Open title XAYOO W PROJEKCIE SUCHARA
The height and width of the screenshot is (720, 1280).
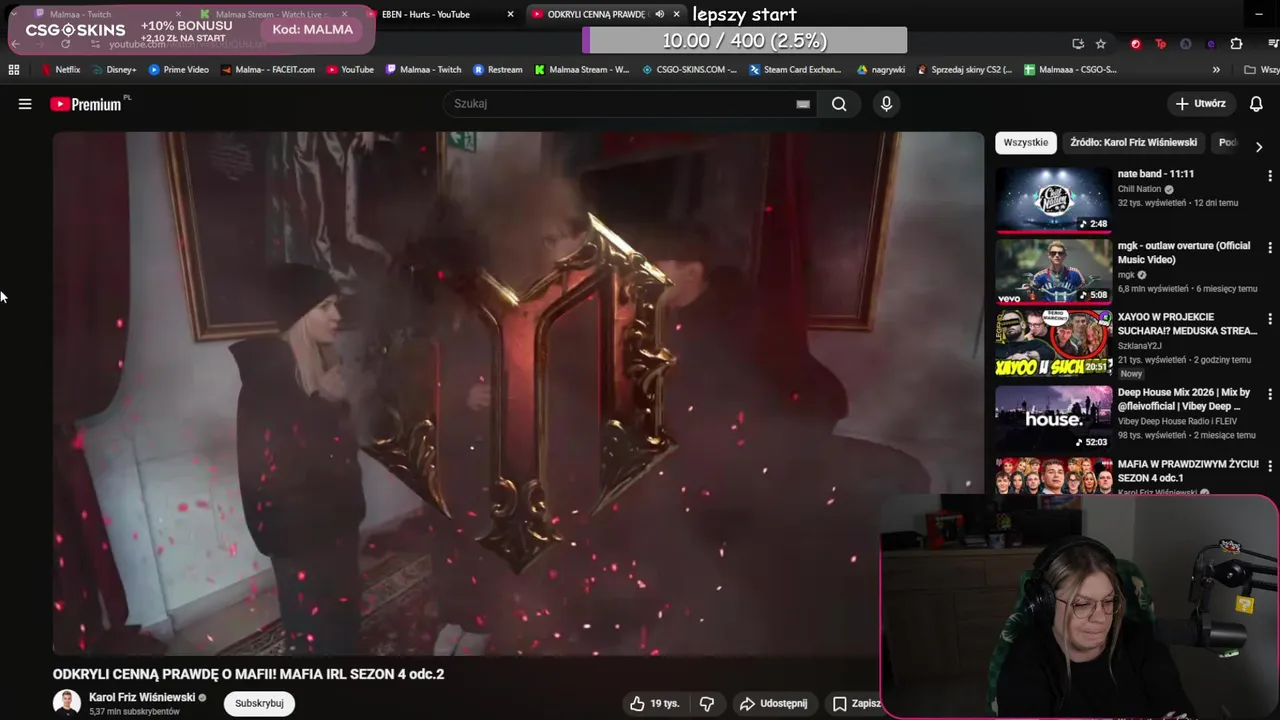click(x=1187, y=324)
